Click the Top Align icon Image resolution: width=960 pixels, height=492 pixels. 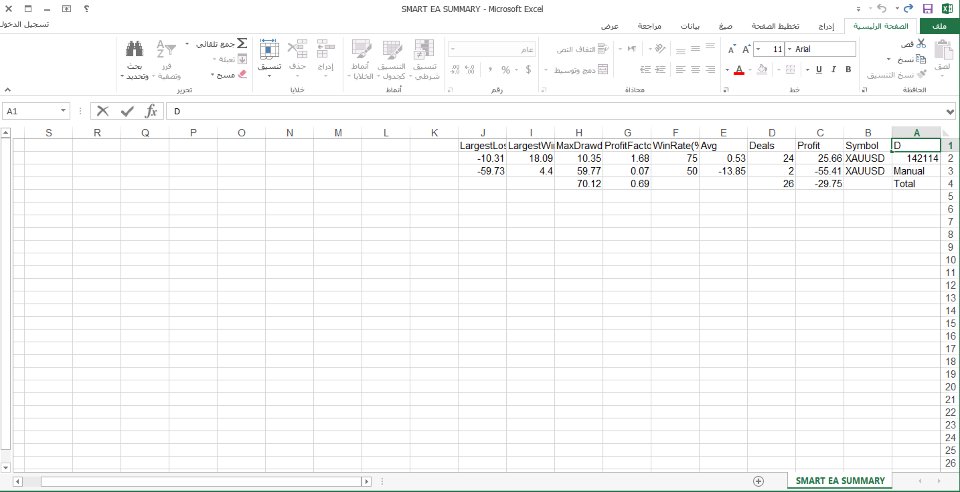(x=710, y=48)
